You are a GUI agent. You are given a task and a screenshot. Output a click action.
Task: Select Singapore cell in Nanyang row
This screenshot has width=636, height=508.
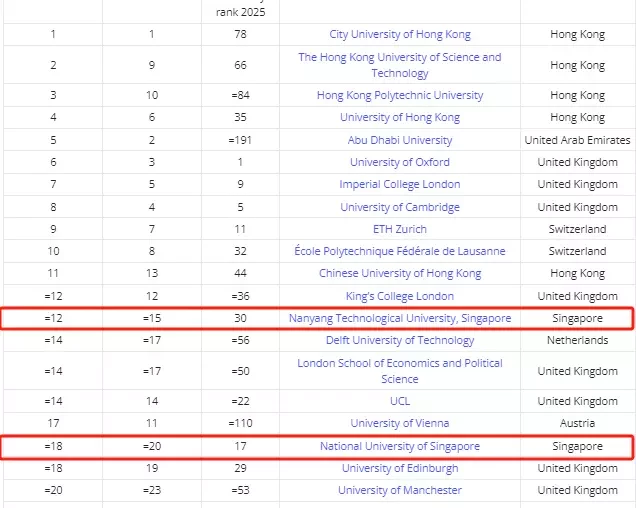pos(578,318)
